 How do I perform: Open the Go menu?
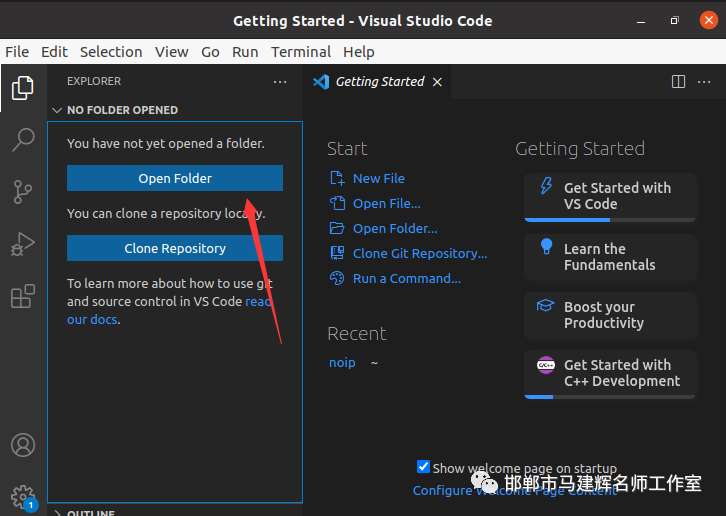(x=210, y=52)
